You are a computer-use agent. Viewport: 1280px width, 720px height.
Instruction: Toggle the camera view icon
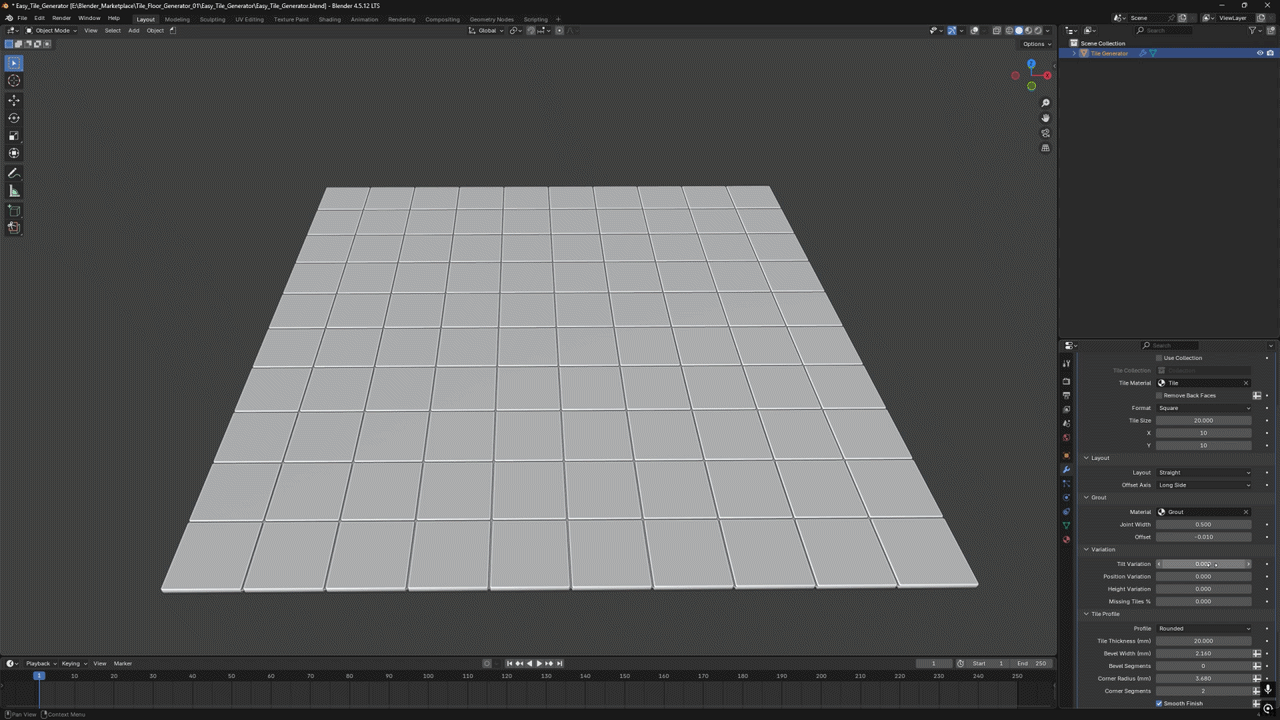coord(1045,133)
